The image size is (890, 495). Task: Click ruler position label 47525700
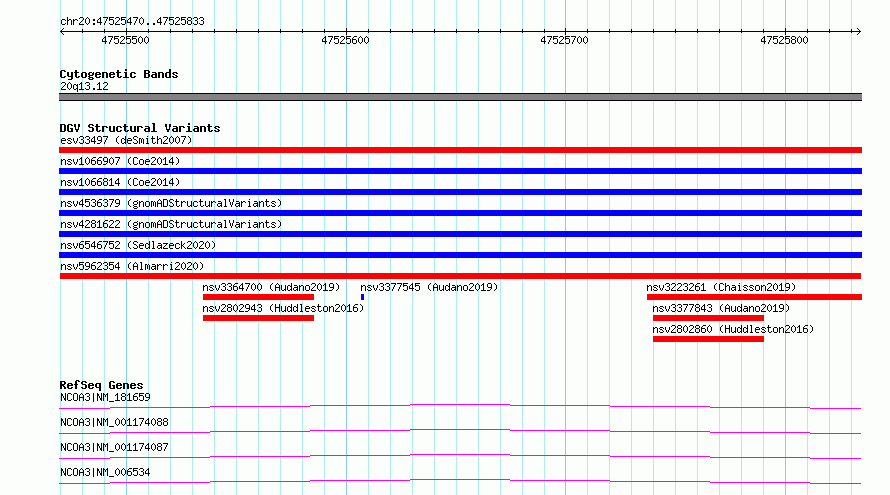pos(564,40)
